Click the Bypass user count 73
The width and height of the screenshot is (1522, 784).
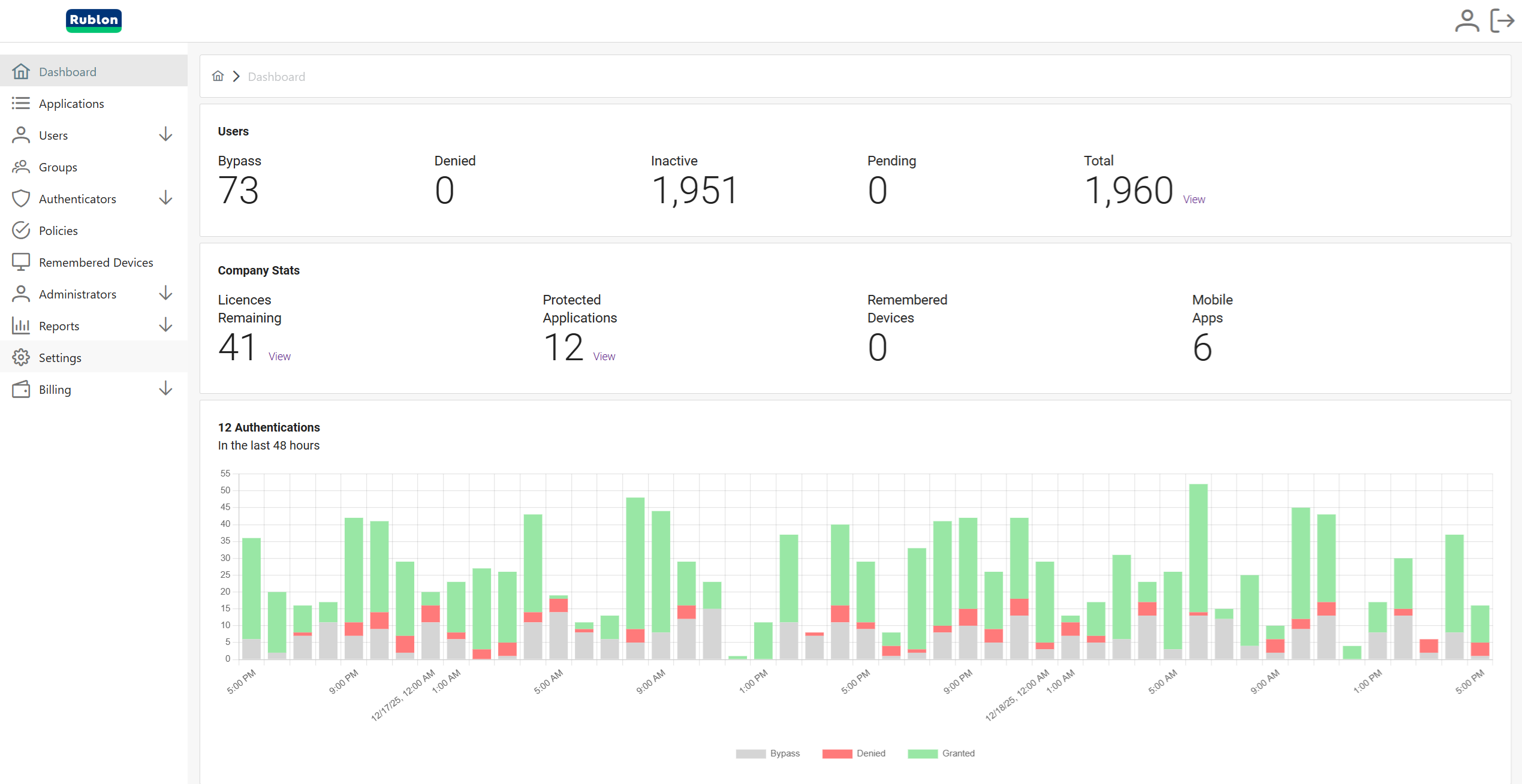tap(239, 191)
